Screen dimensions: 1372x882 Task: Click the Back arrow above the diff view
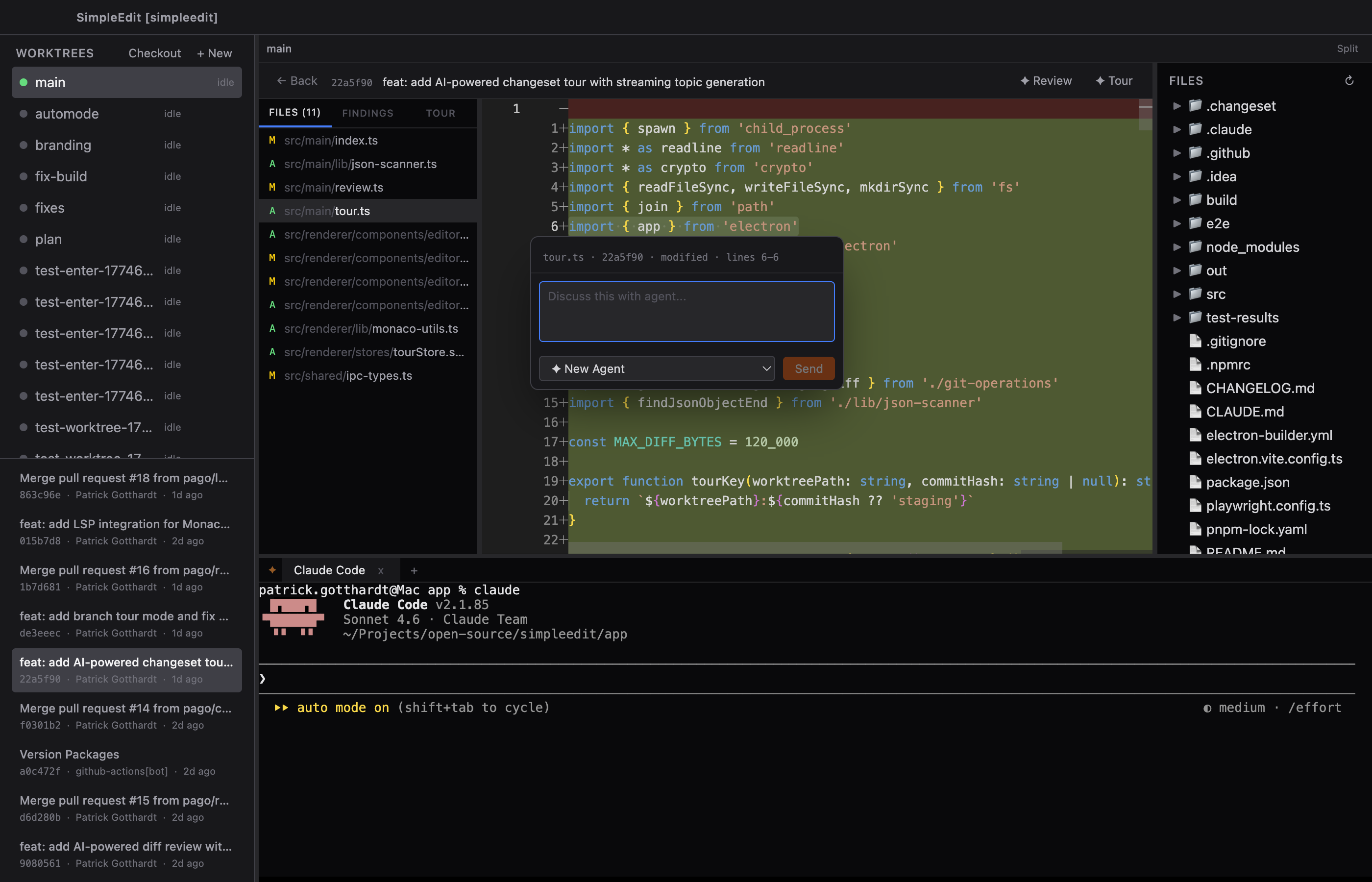pyautogui.click(x=282, y=81)
